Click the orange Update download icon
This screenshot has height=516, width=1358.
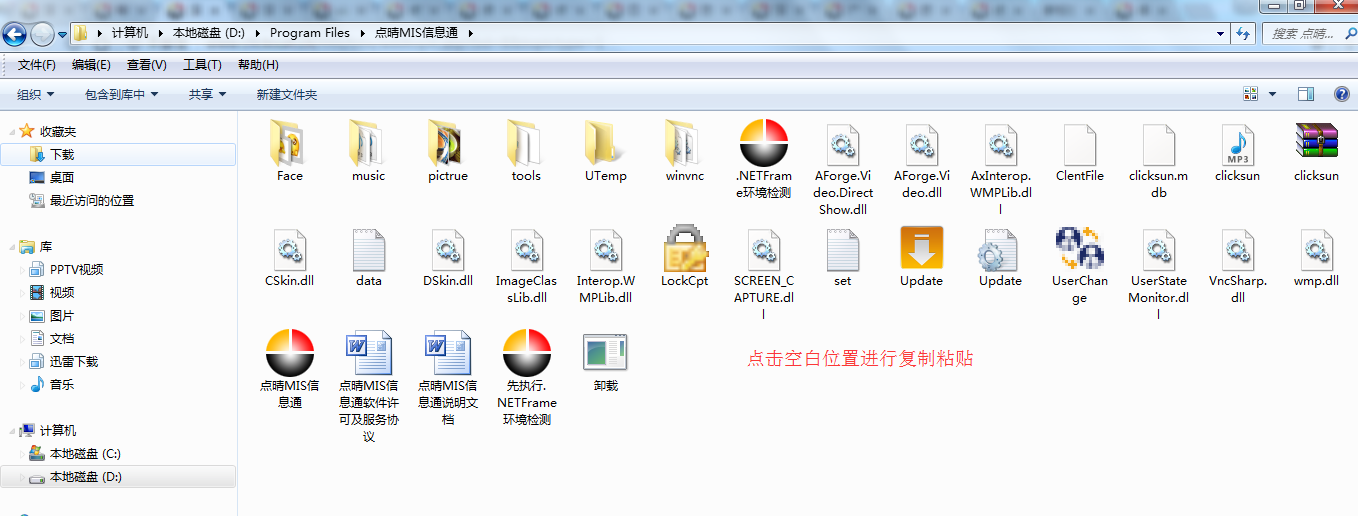click(x=921, y=249)
